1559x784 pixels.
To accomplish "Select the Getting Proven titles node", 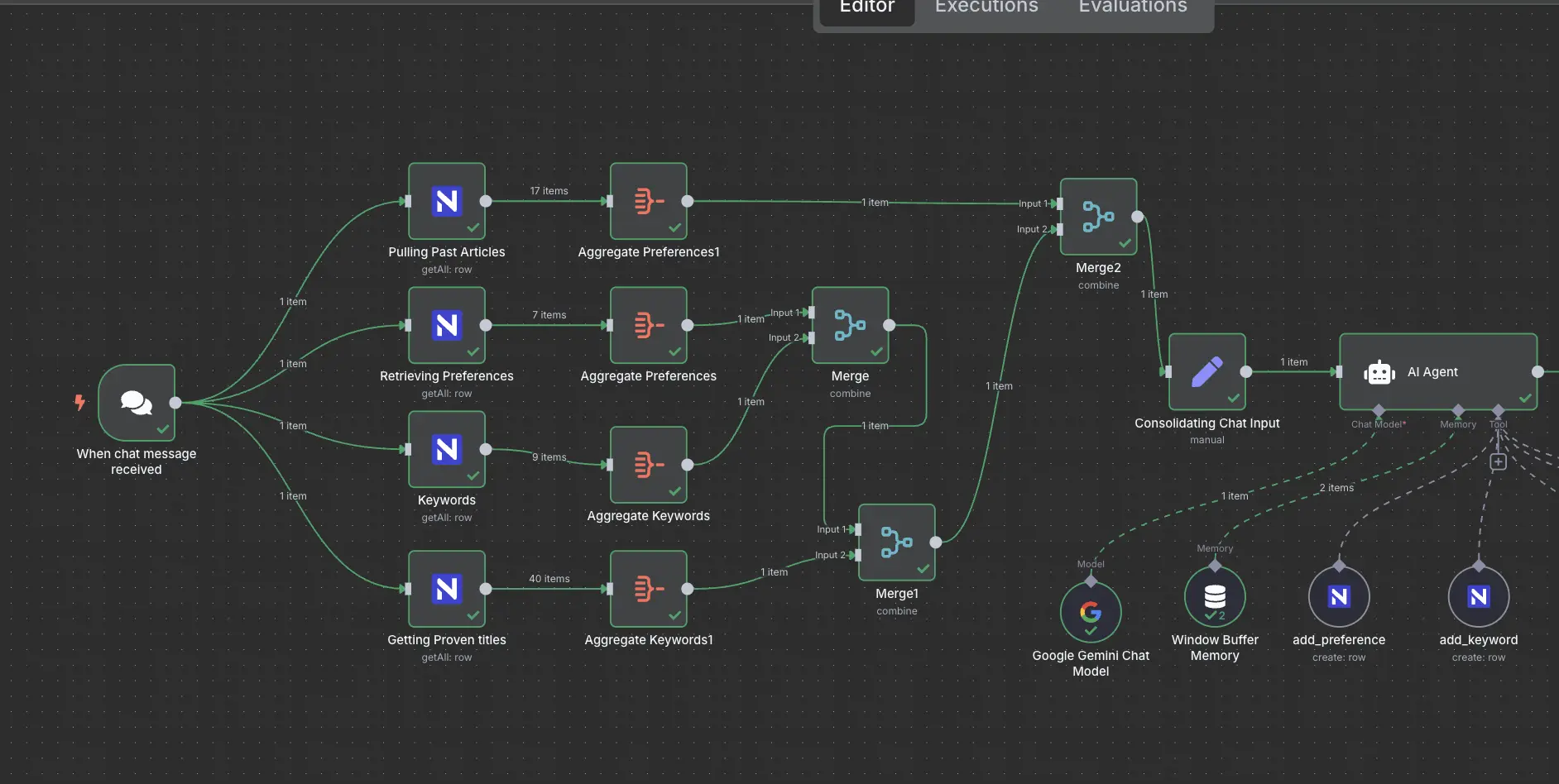I will 447,589.
